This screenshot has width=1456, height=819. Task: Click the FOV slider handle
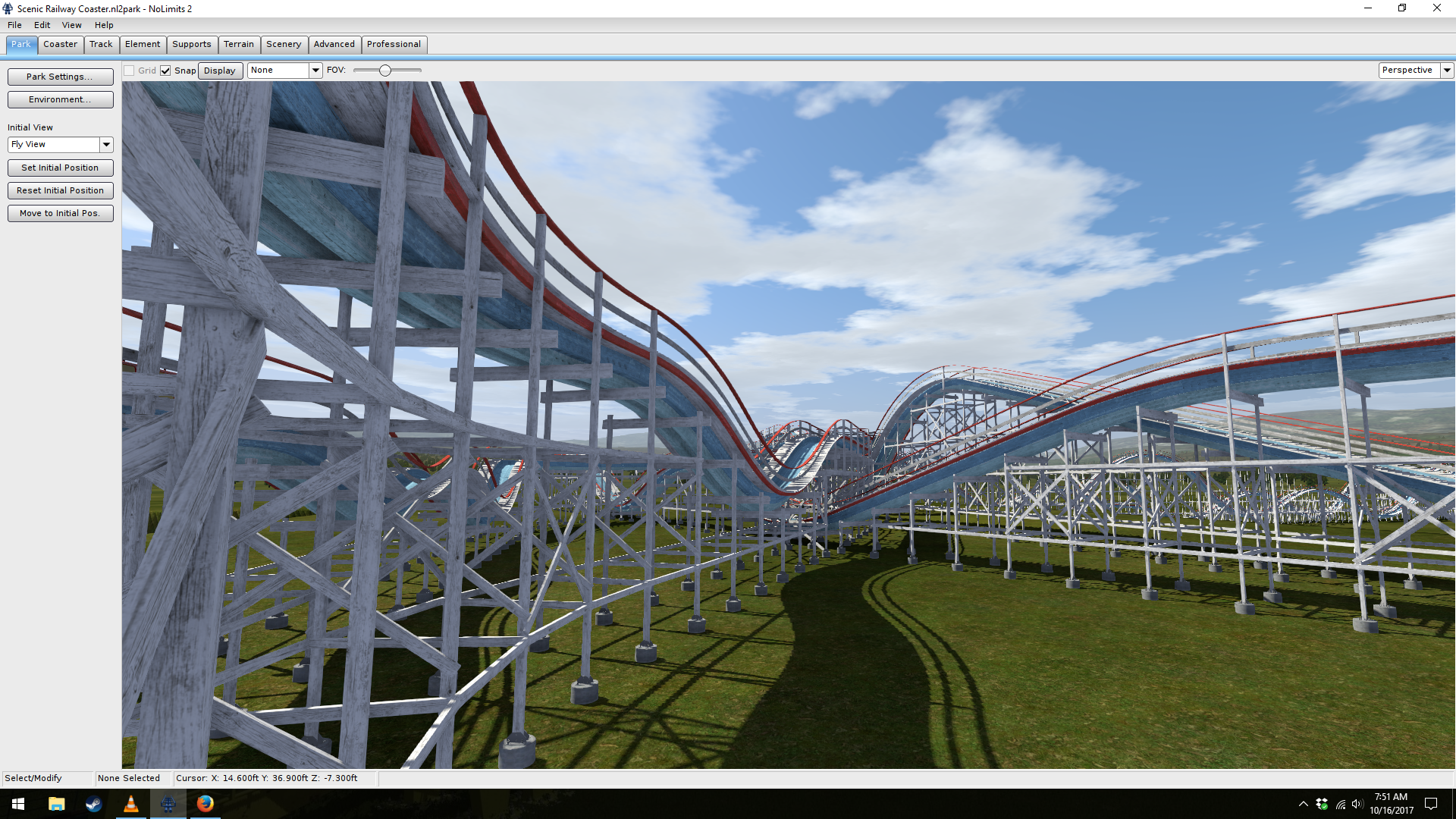385,71
